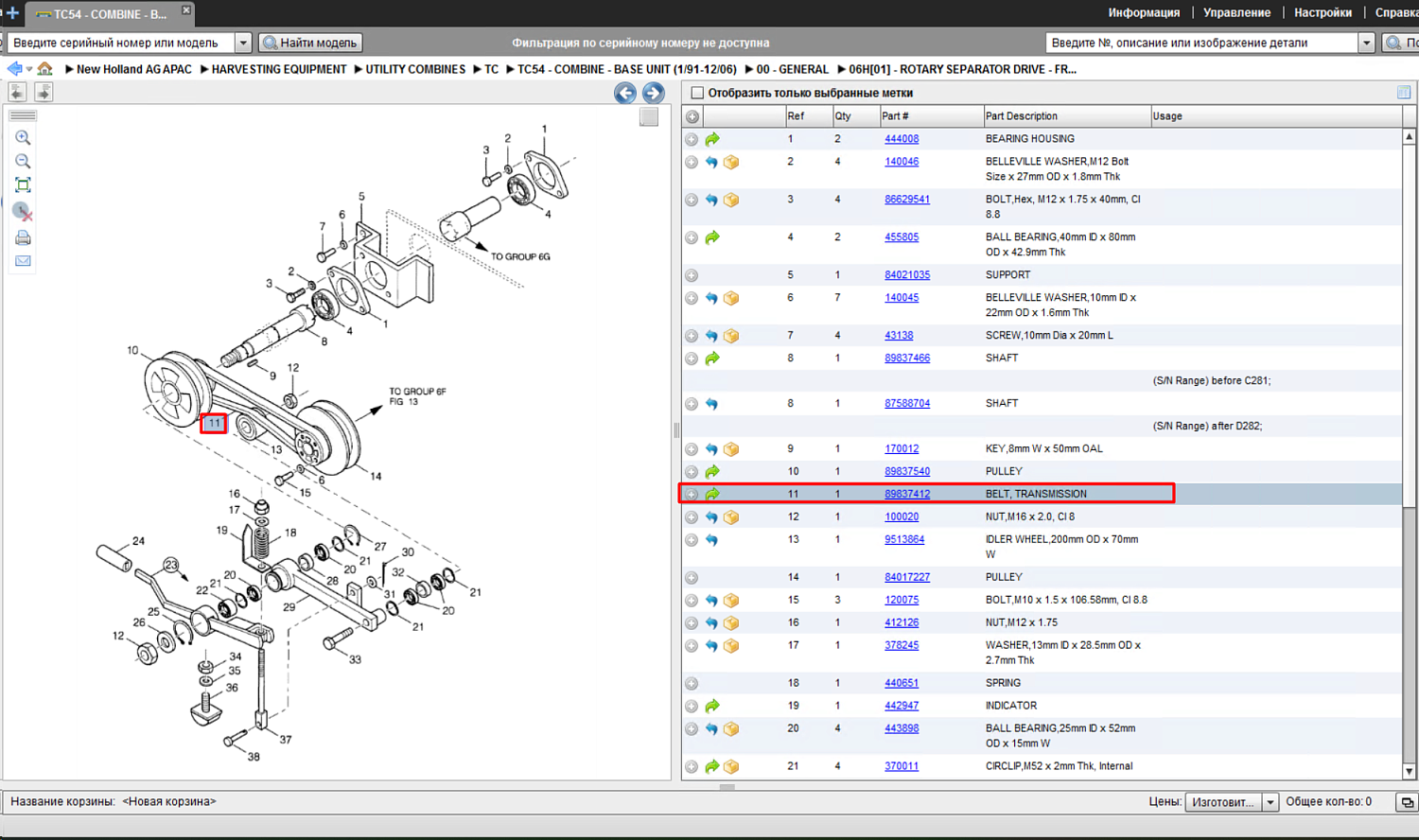Open the Управление menu

coord(1236,13)
